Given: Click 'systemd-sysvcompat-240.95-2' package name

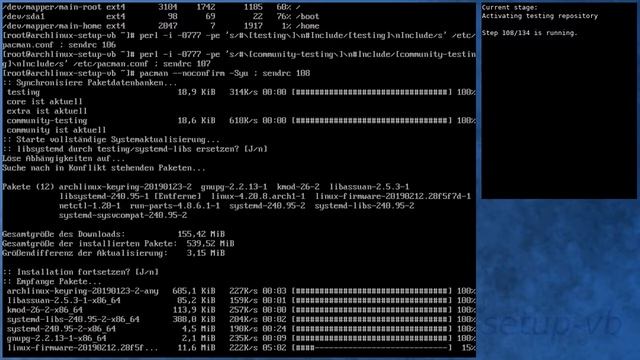Looking at the screenshot, I should pos(123,216).
